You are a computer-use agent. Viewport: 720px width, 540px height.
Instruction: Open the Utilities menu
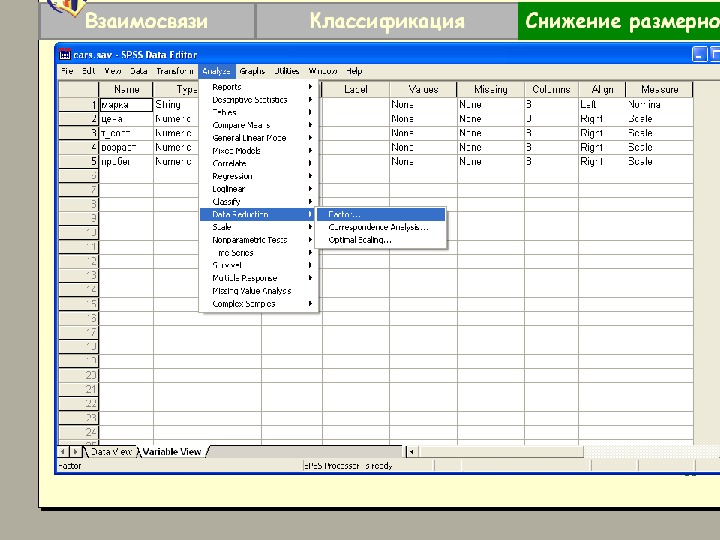287,71
